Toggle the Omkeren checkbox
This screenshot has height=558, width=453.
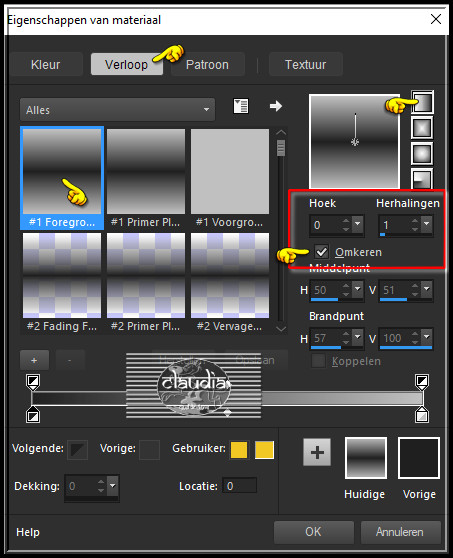(322, 252)
